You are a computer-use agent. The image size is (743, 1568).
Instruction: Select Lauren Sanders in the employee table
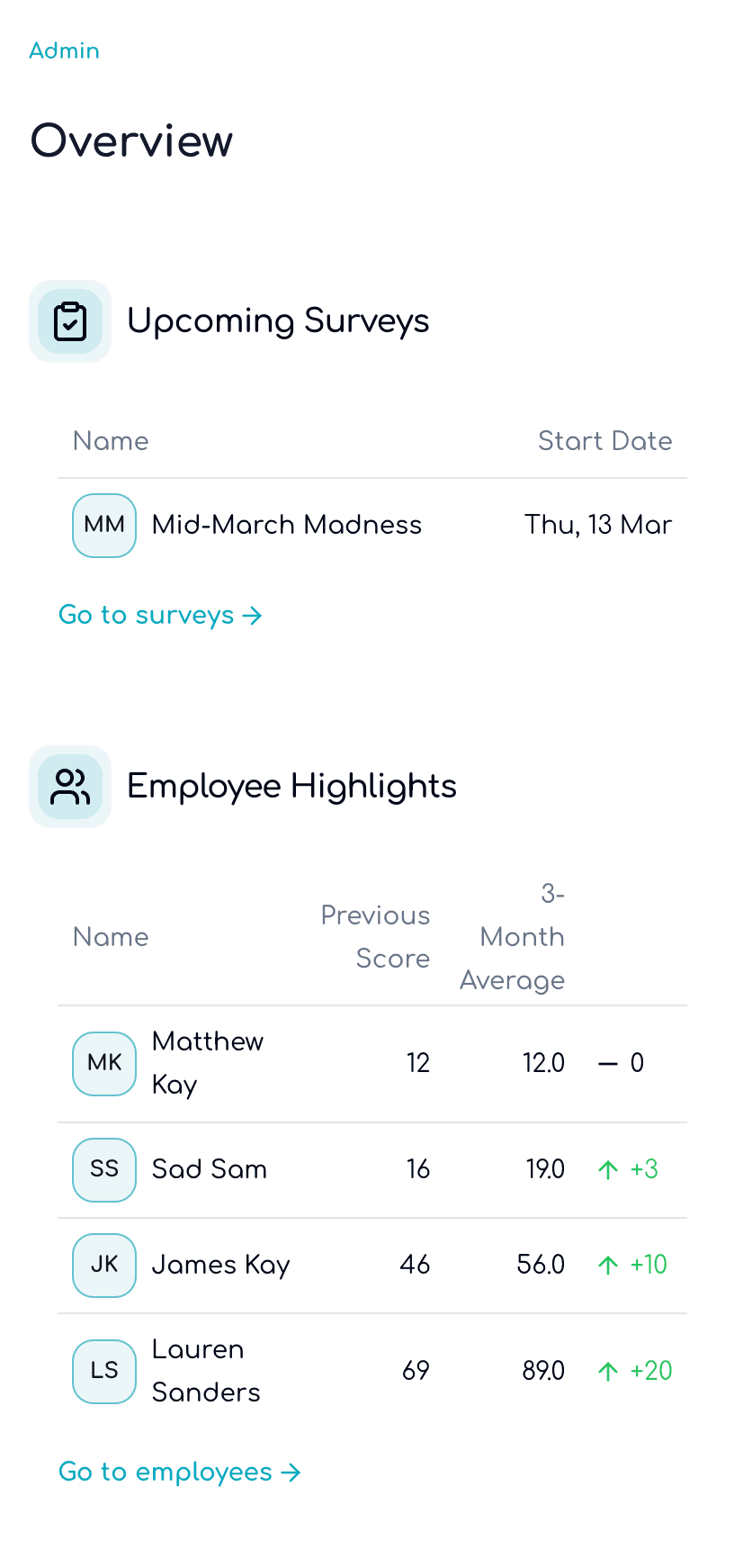point(206,1371)
